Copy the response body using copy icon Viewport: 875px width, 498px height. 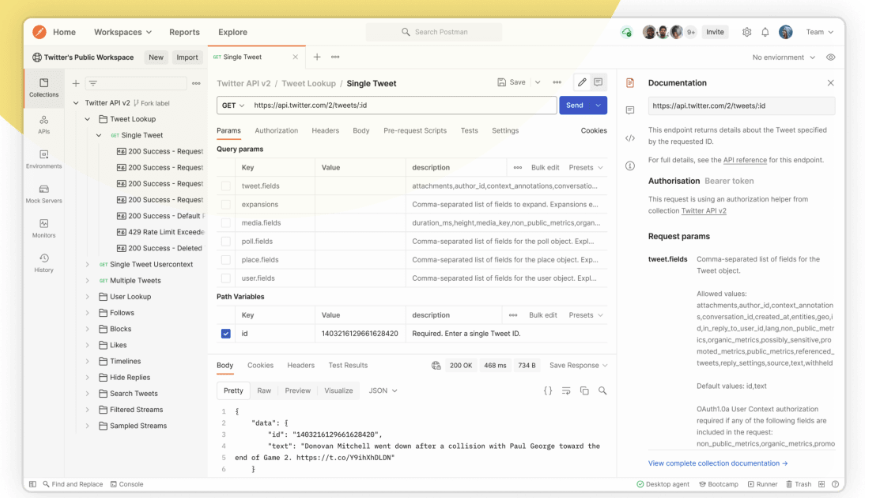tap(584, 390)
